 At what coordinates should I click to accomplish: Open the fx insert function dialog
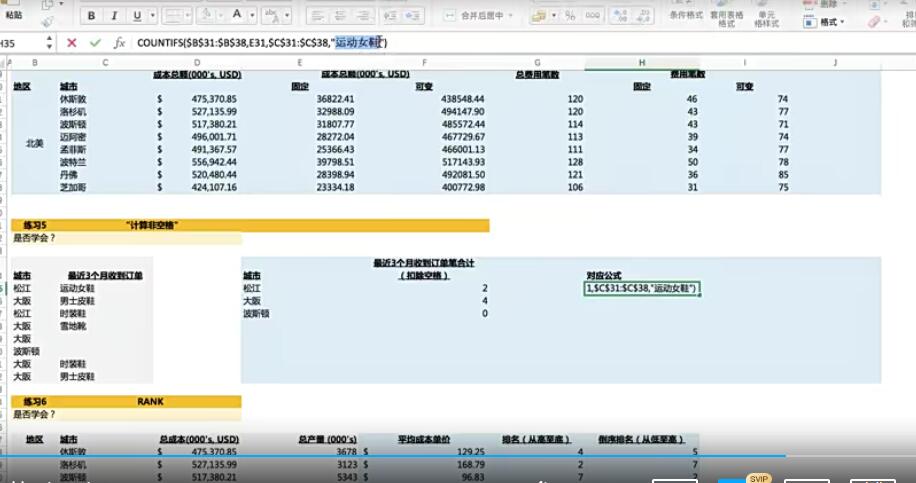click(x=120, y=43)
